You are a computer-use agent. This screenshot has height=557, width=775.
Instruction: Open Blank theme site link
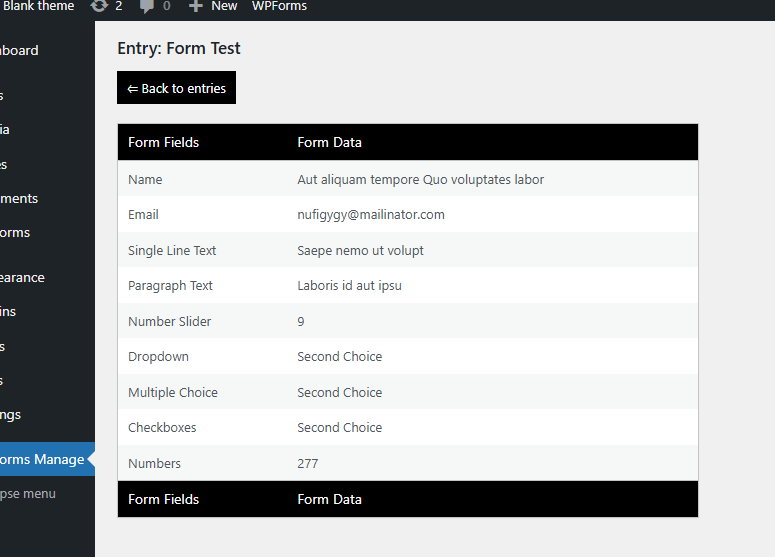tap(39, 6)
